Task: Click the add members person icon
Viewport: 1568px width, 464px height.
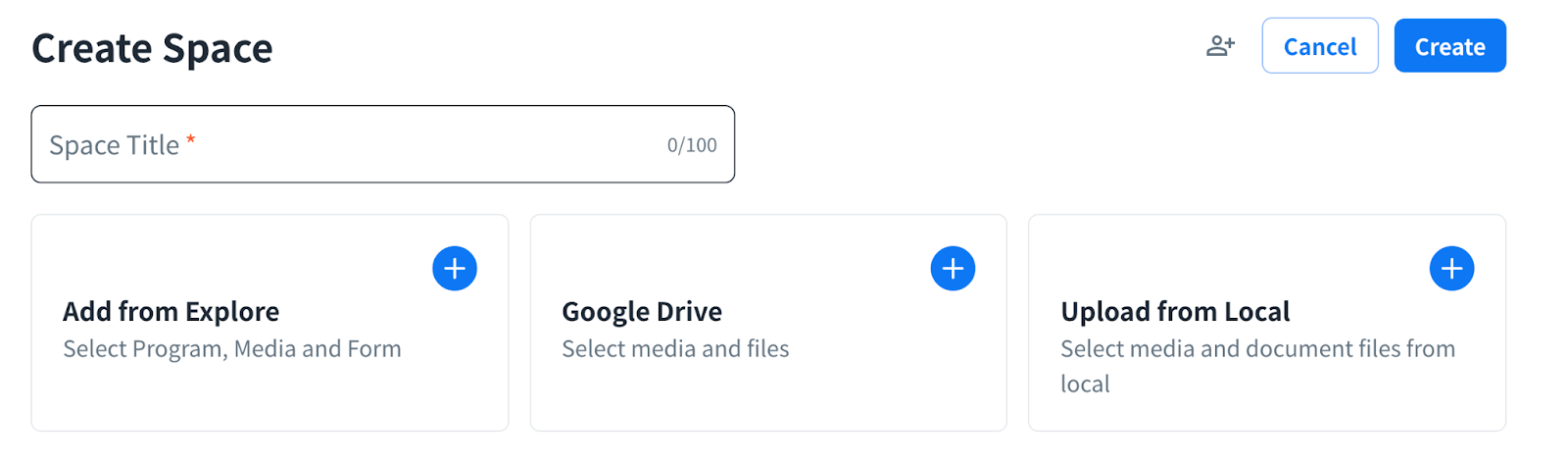Action: click(1220, 46)
